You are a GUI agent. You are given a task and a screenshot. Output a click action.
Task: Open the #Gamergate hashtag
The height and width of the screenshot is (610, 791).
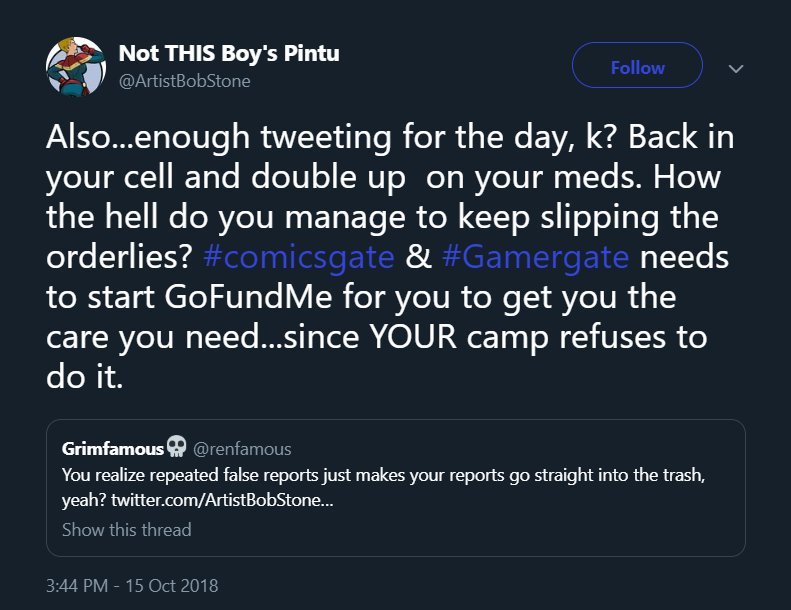point(534,257)
